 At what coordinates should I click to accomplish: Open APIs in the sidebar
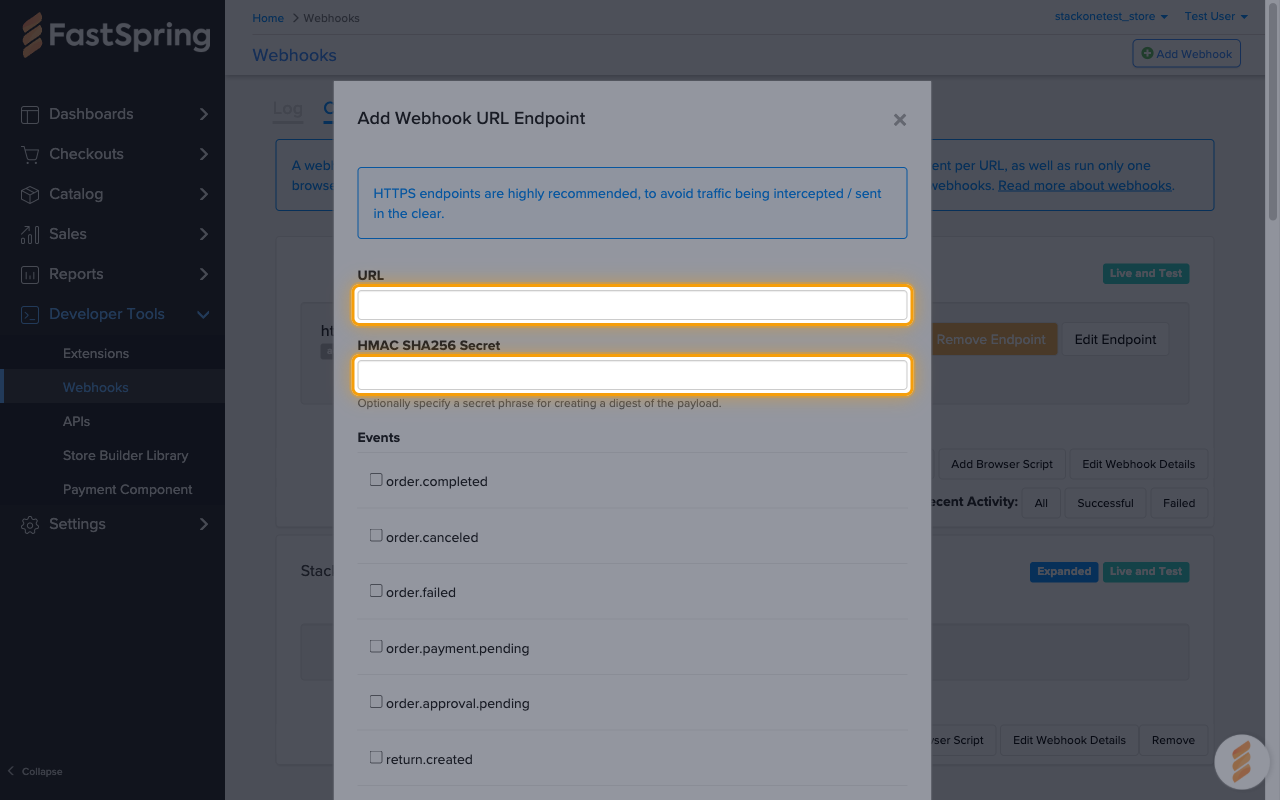pos(77,421)
